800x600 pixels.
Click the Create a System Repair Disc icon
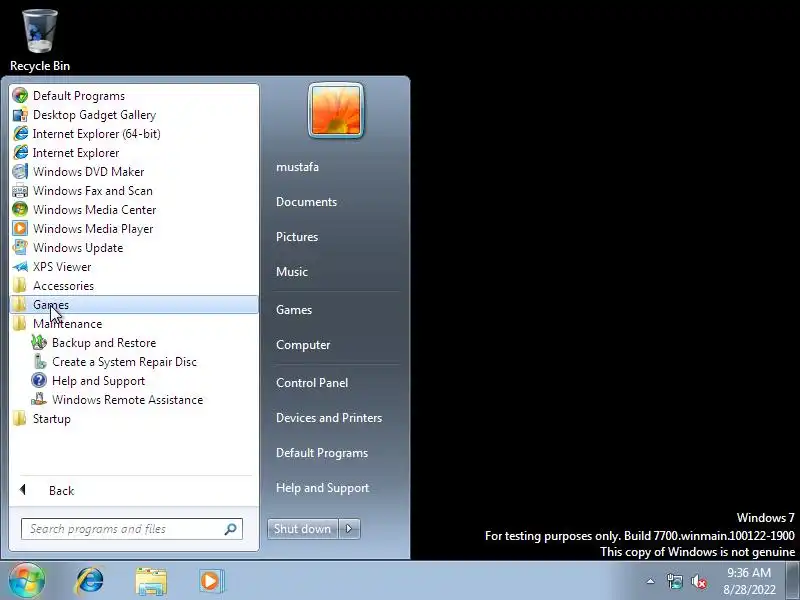click(x=39, y=362)
